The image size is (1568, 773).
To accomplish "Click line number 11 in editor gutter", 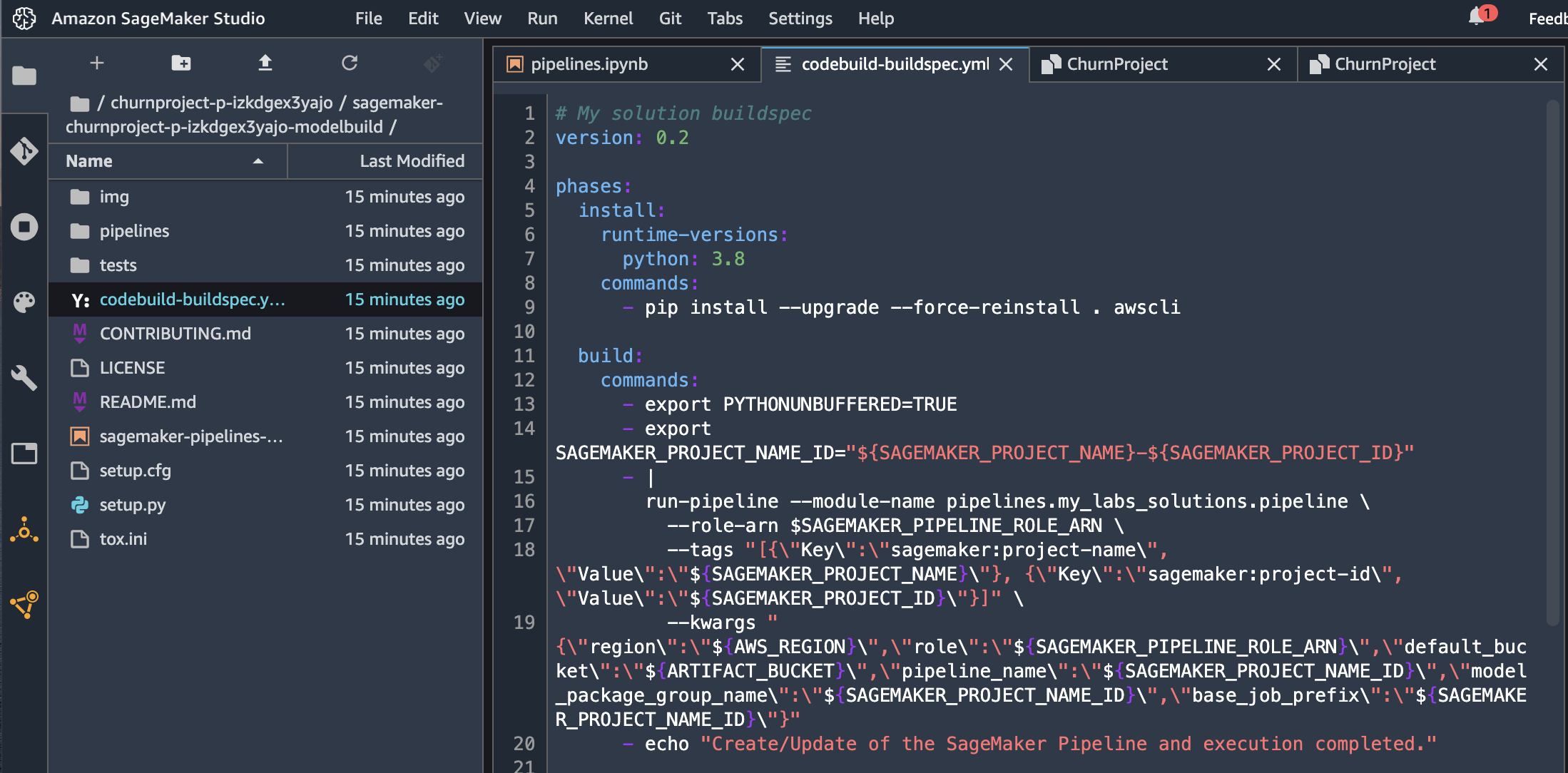I will click(524, 356).
